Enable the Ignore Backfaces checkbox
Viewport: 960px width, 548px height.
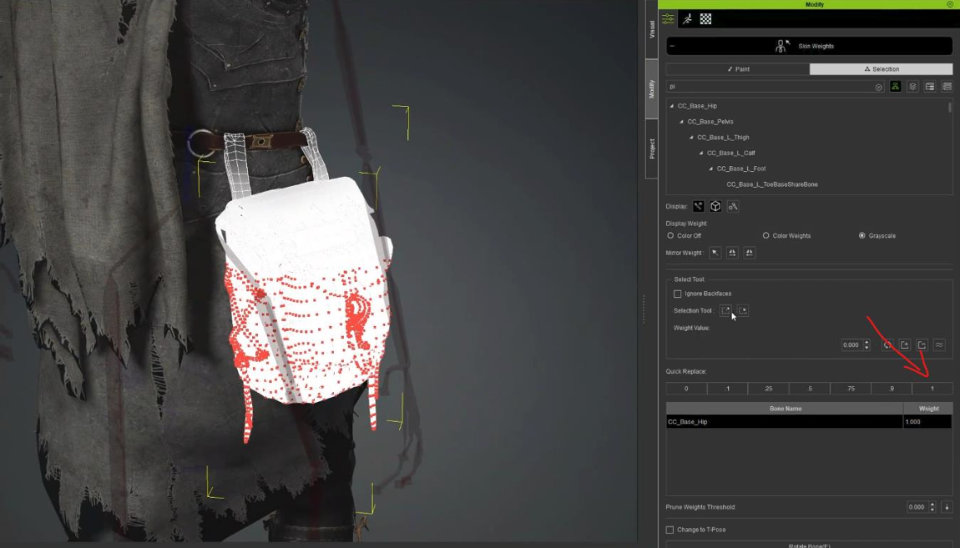[678, 294]
